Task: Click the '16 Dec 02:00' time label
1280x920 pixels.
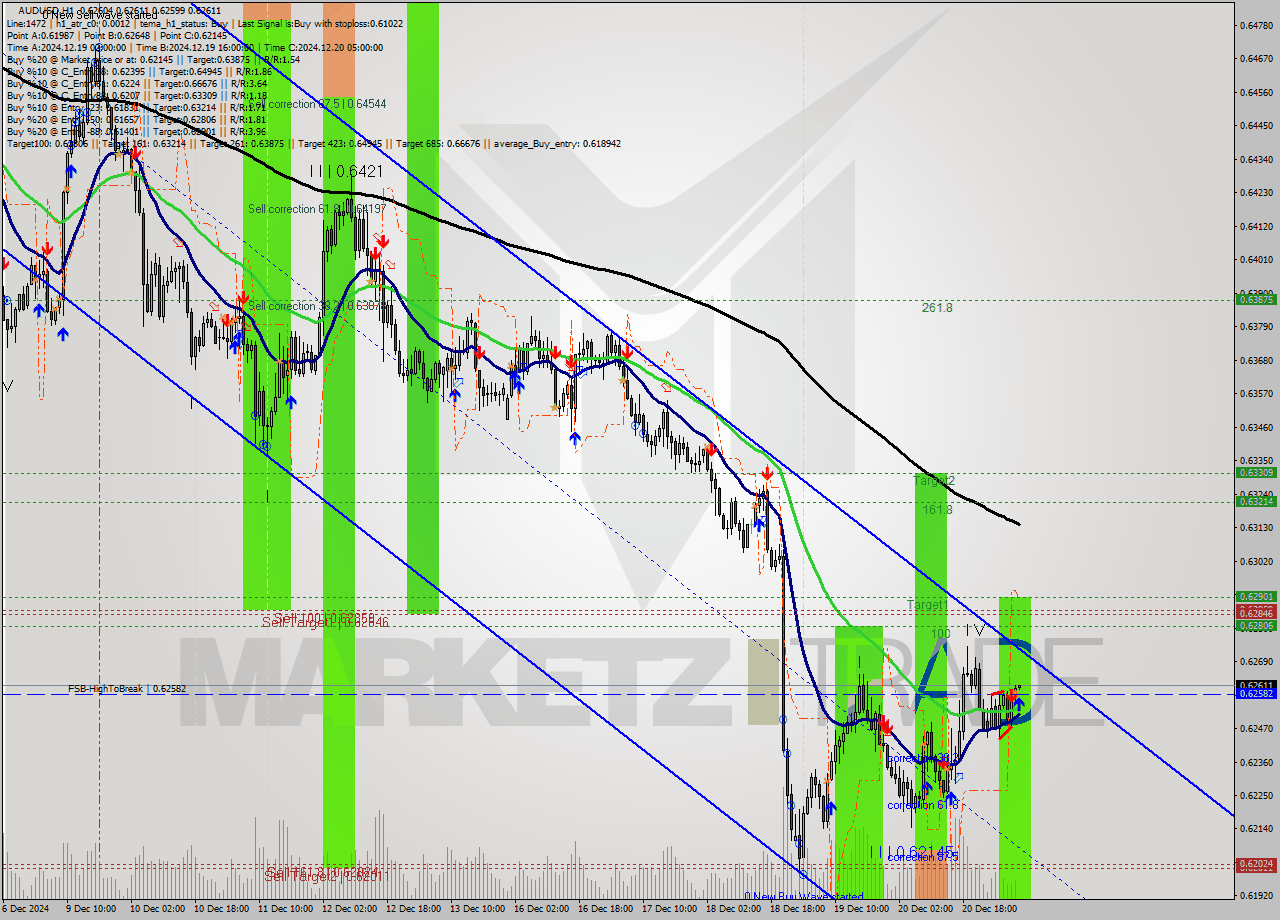Action: pos(541,910)
